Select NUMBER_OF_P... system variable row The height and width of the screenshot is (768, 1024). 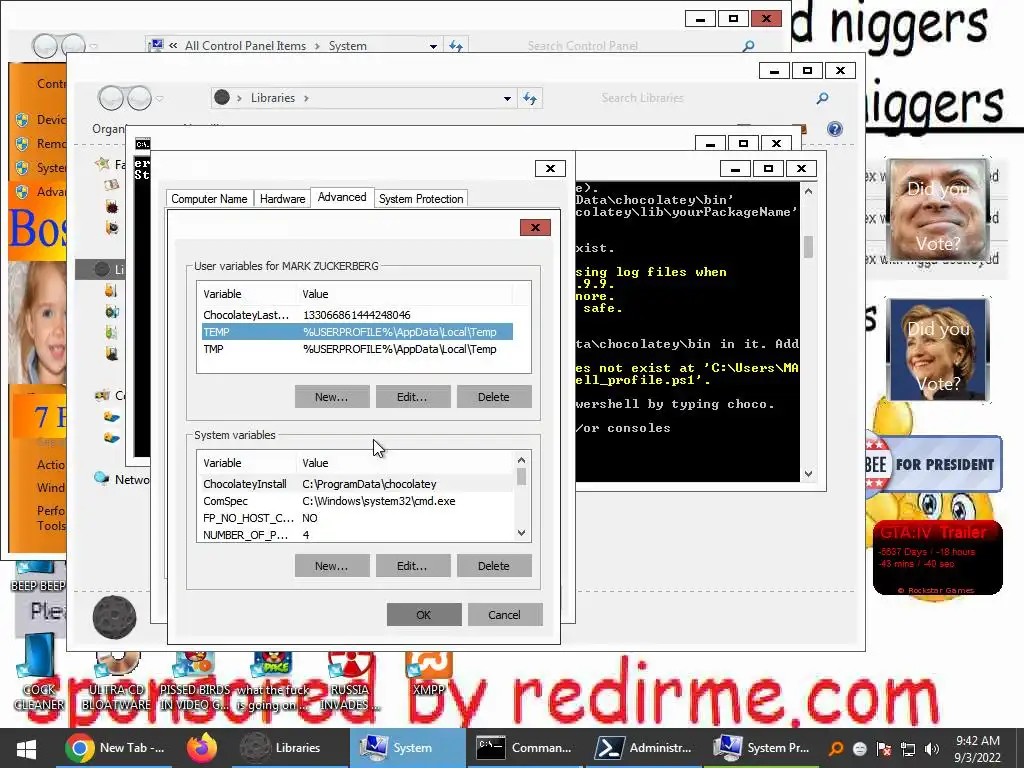coord(357,535)
